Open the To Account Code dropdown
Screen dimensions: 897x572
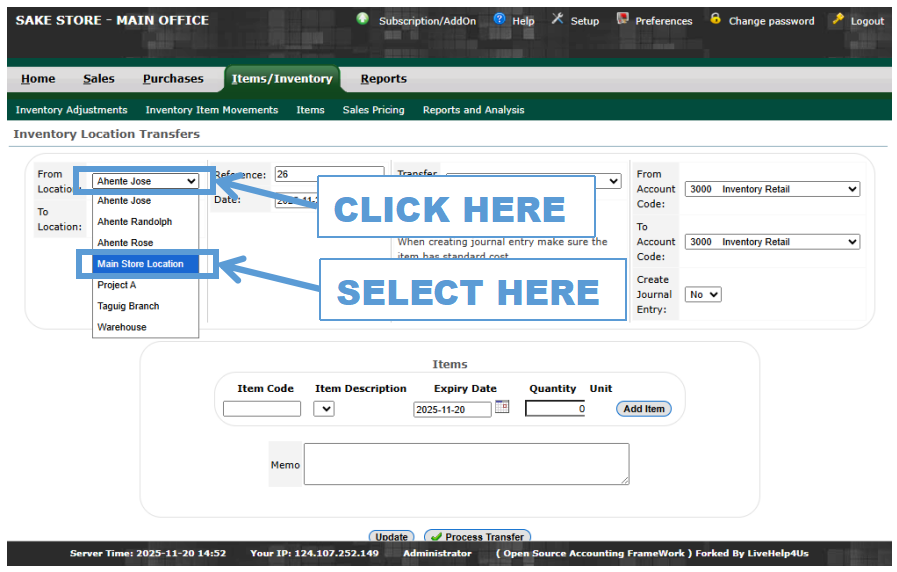tap(771, 242)
